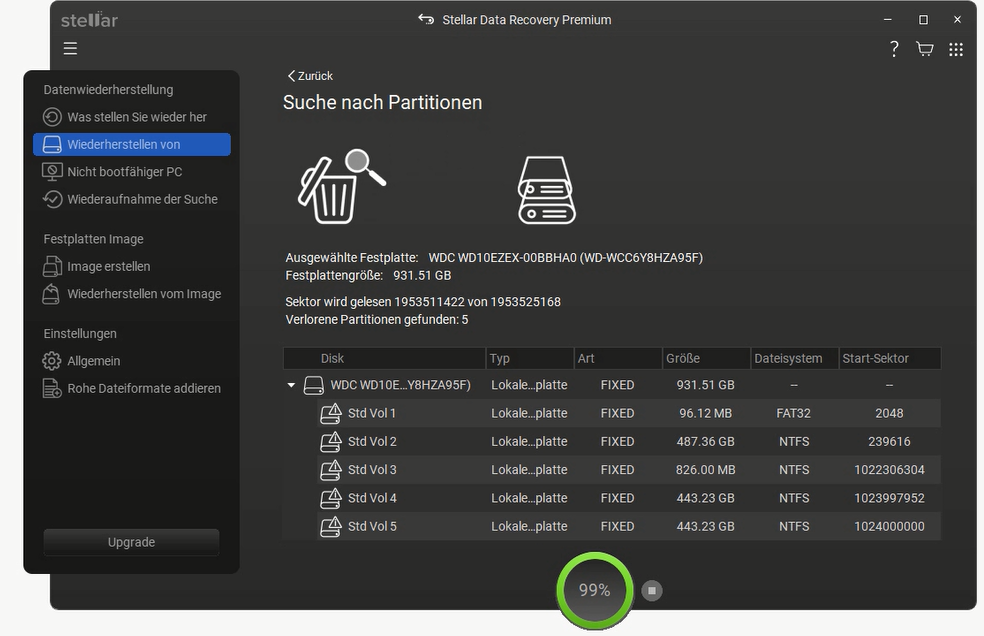Sort by Größe column header
Viewport: 984px width, 636px height.
(706, 358)
